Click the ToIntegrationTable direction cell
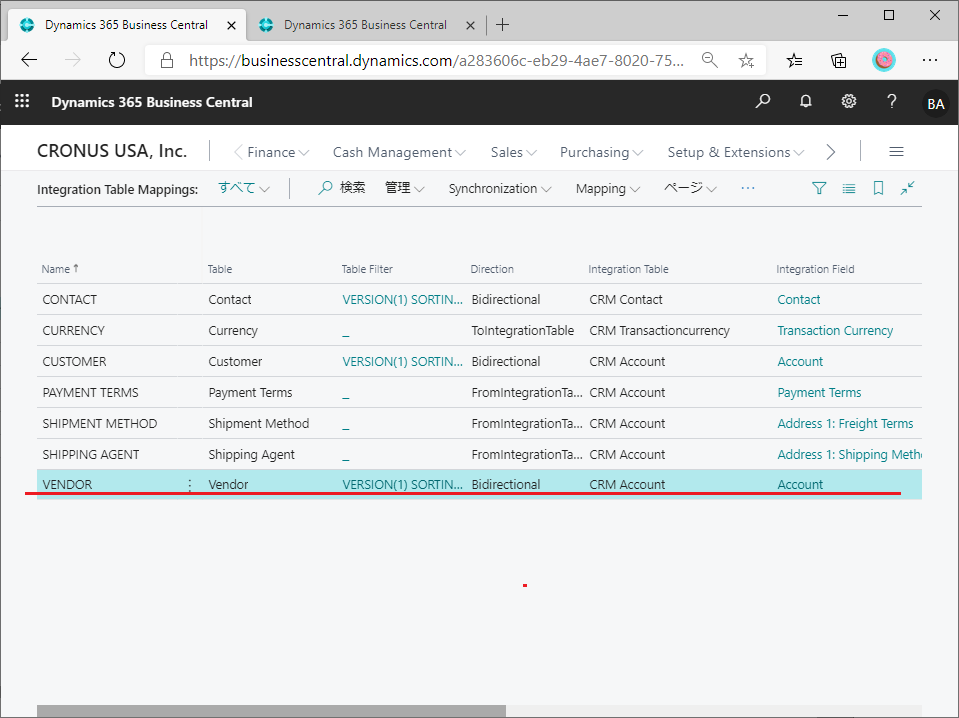The width and height of the screenshot is (959, 718). (x=522, y=331)
